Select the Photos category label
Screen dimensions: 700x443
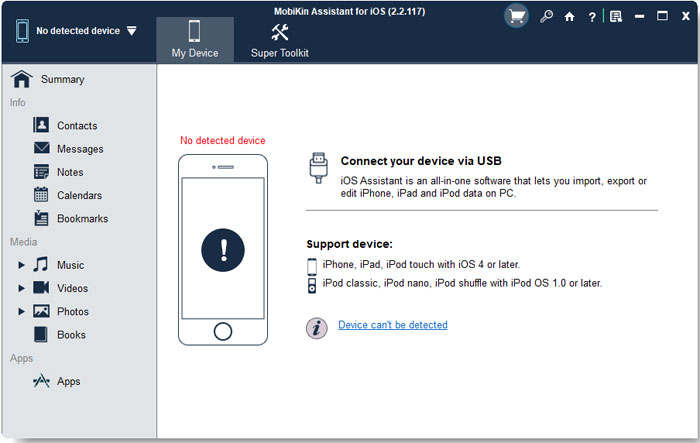click(73, 312)
